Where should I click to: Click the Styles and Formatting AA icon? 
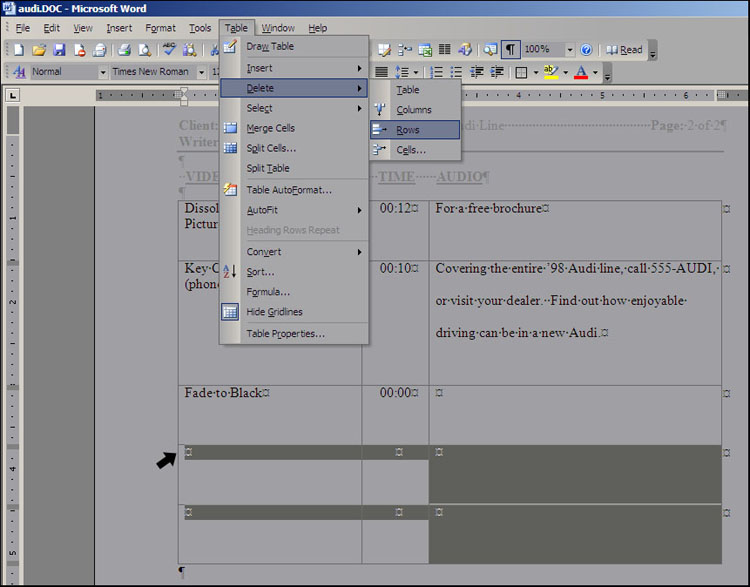click(19, 72)
